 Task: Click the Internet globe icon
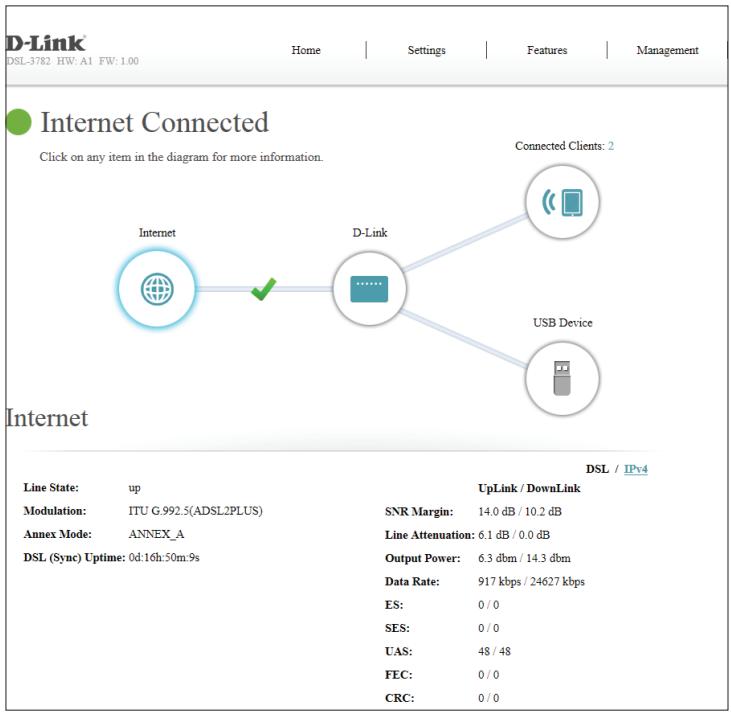coord(157,289)
